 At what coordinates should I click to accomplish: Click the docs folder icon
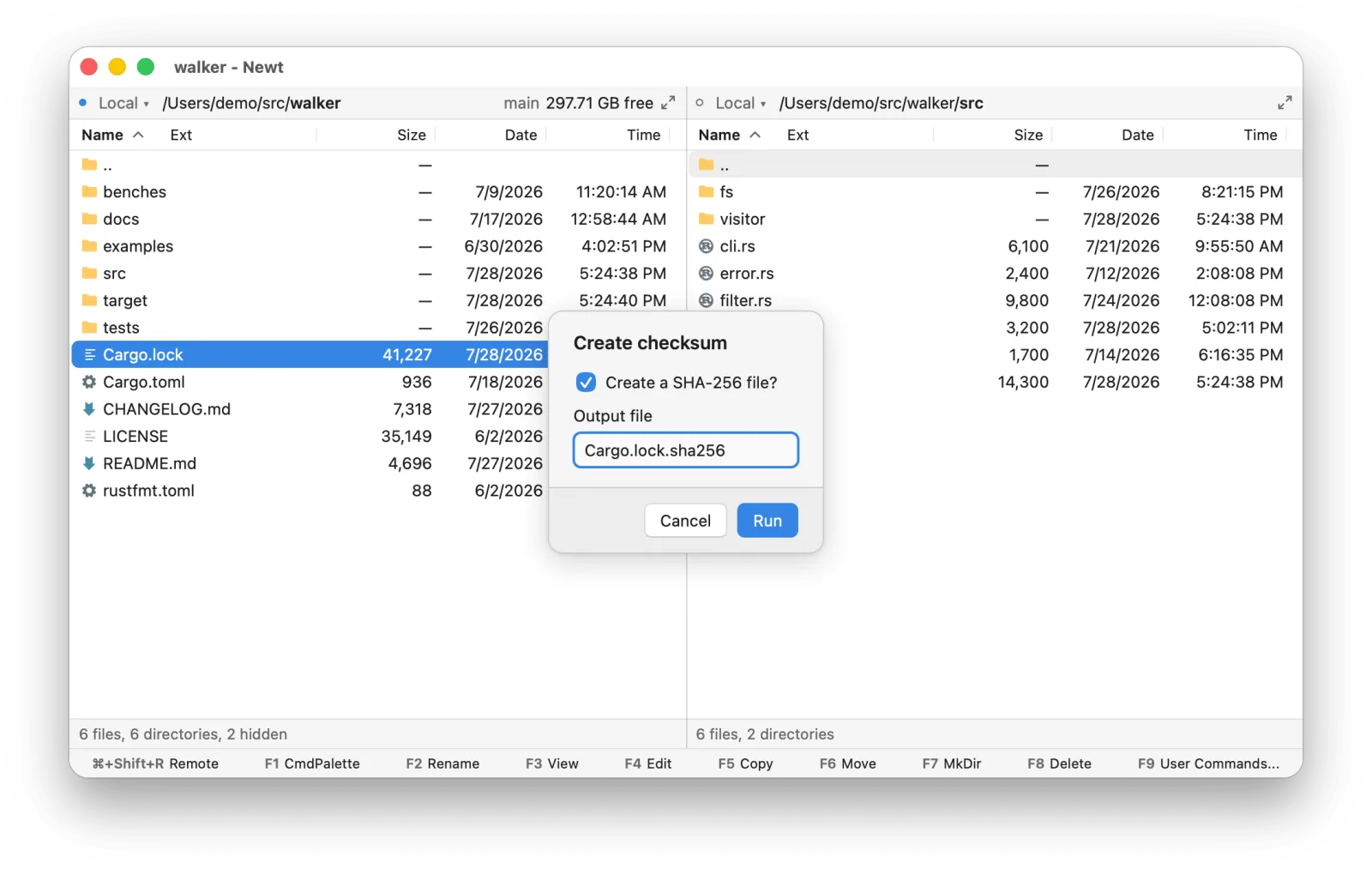[x=89, y=219]
